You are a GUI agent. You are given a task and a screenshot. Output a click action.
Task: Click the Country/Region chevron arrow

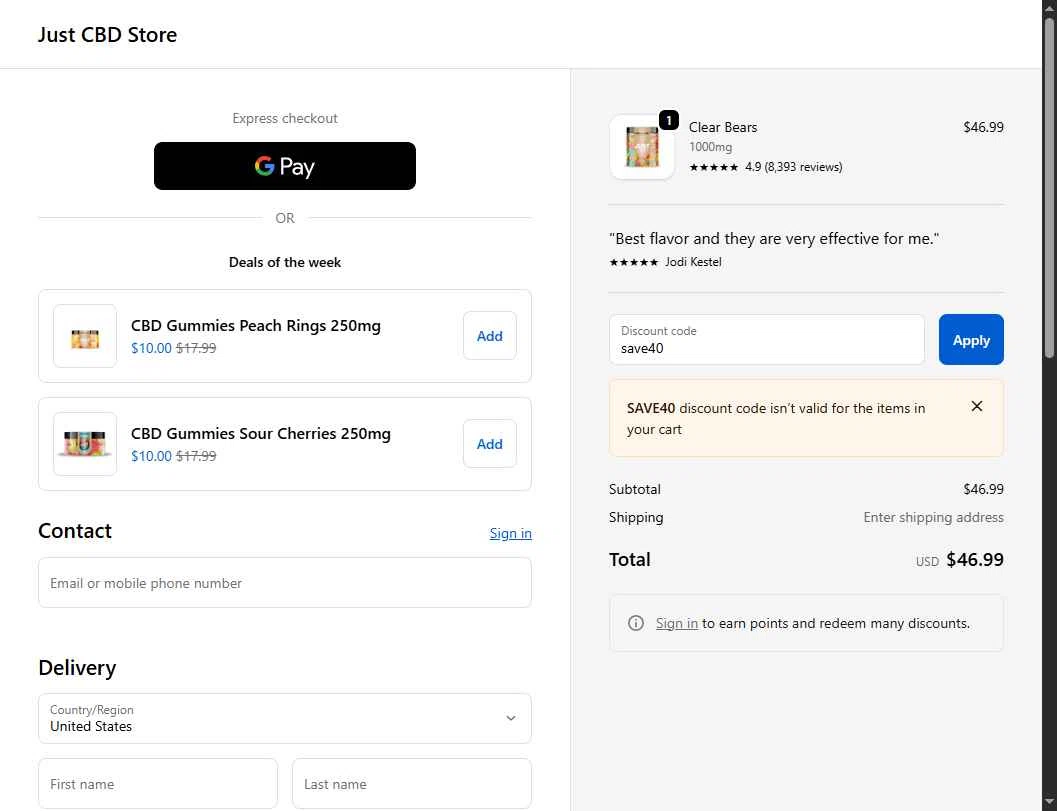click(511, 719)
